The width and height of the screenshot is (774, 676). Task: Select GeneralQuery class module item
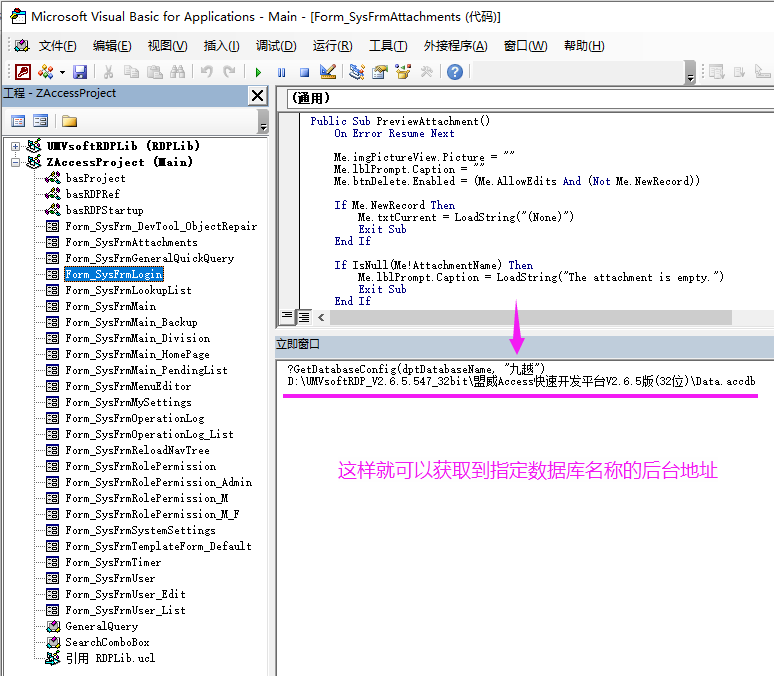[x=102, y=626]
